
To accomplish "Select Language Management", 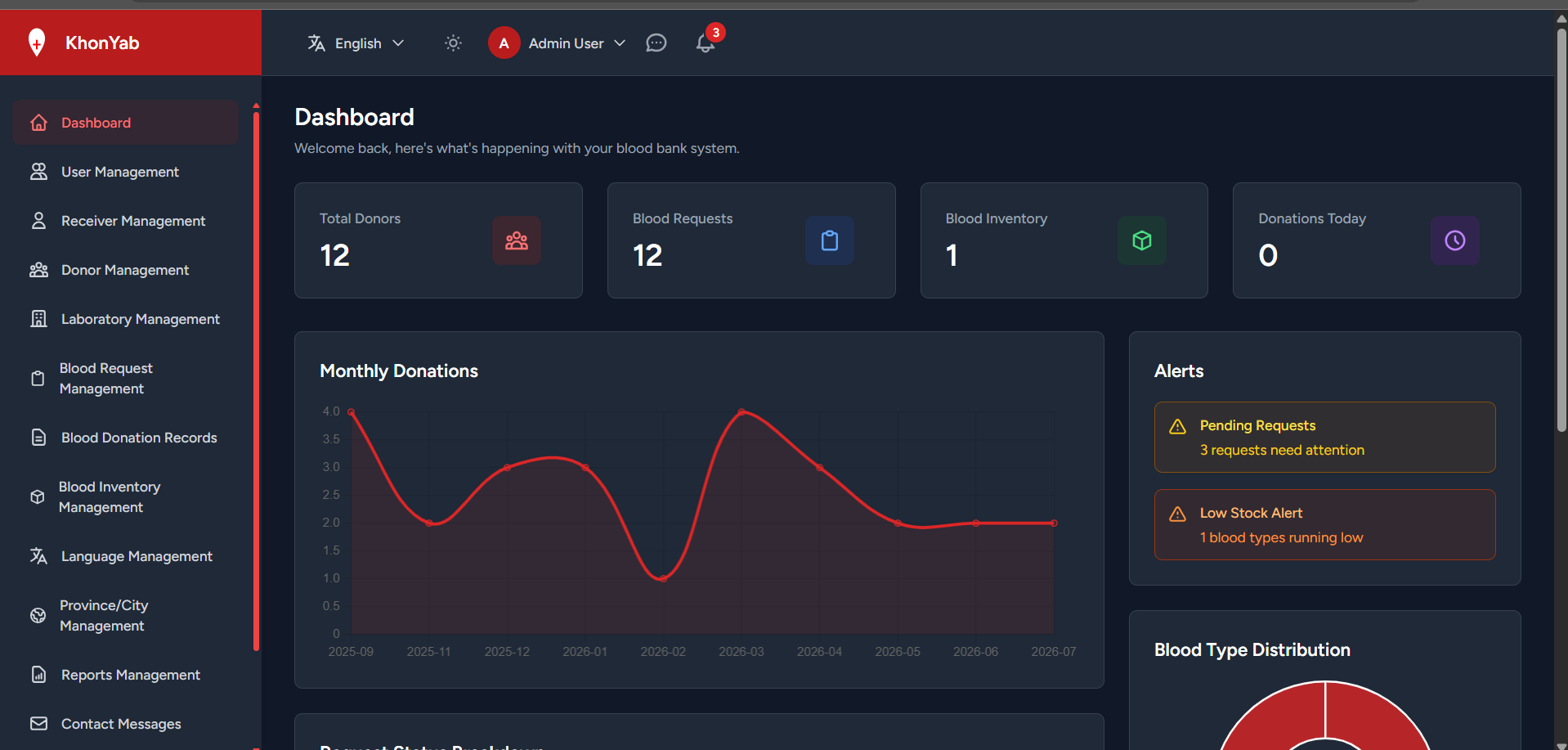I will pyautogui.click(x=126, y=556).
